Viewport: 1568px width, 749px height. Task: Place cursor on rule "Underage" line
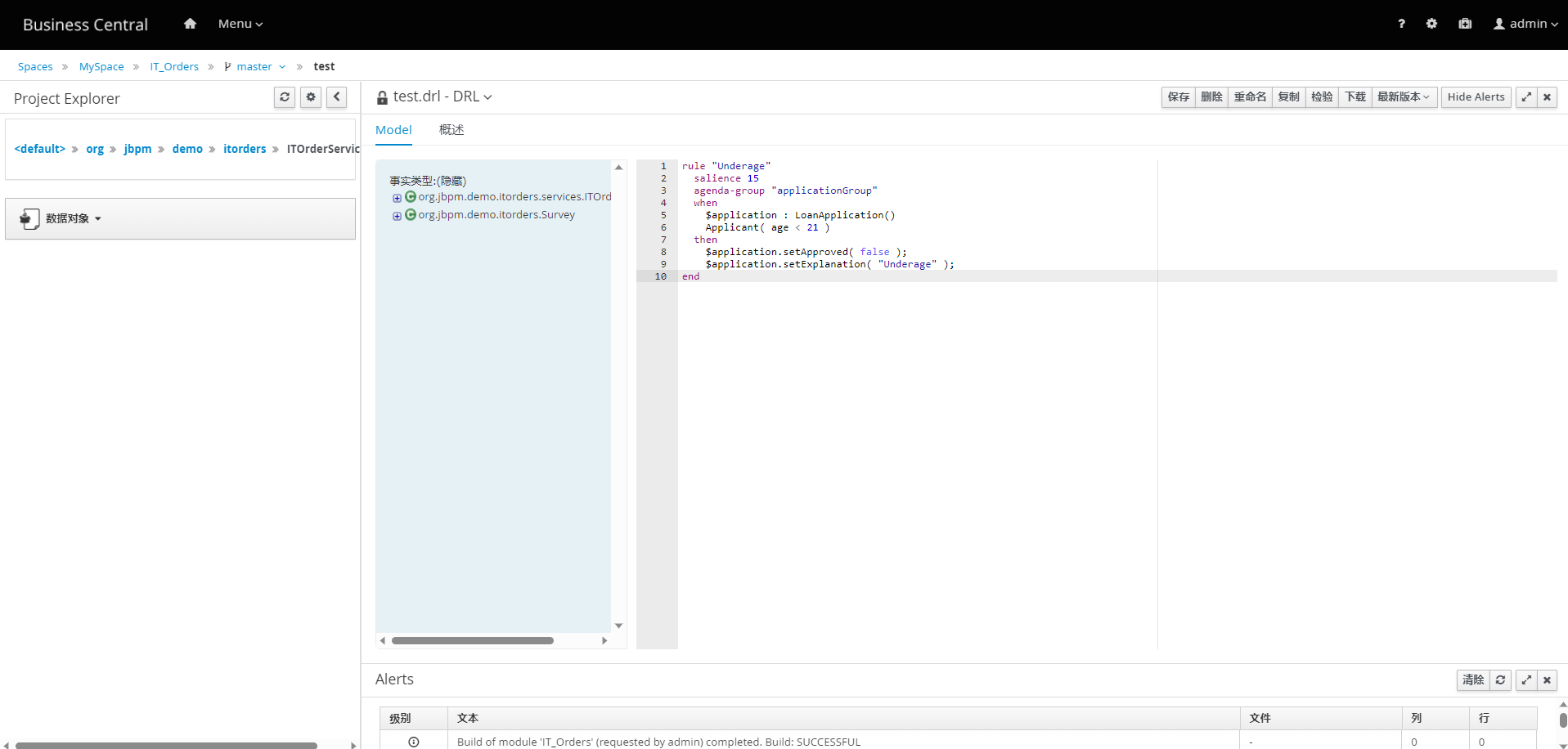click(726, 166)
